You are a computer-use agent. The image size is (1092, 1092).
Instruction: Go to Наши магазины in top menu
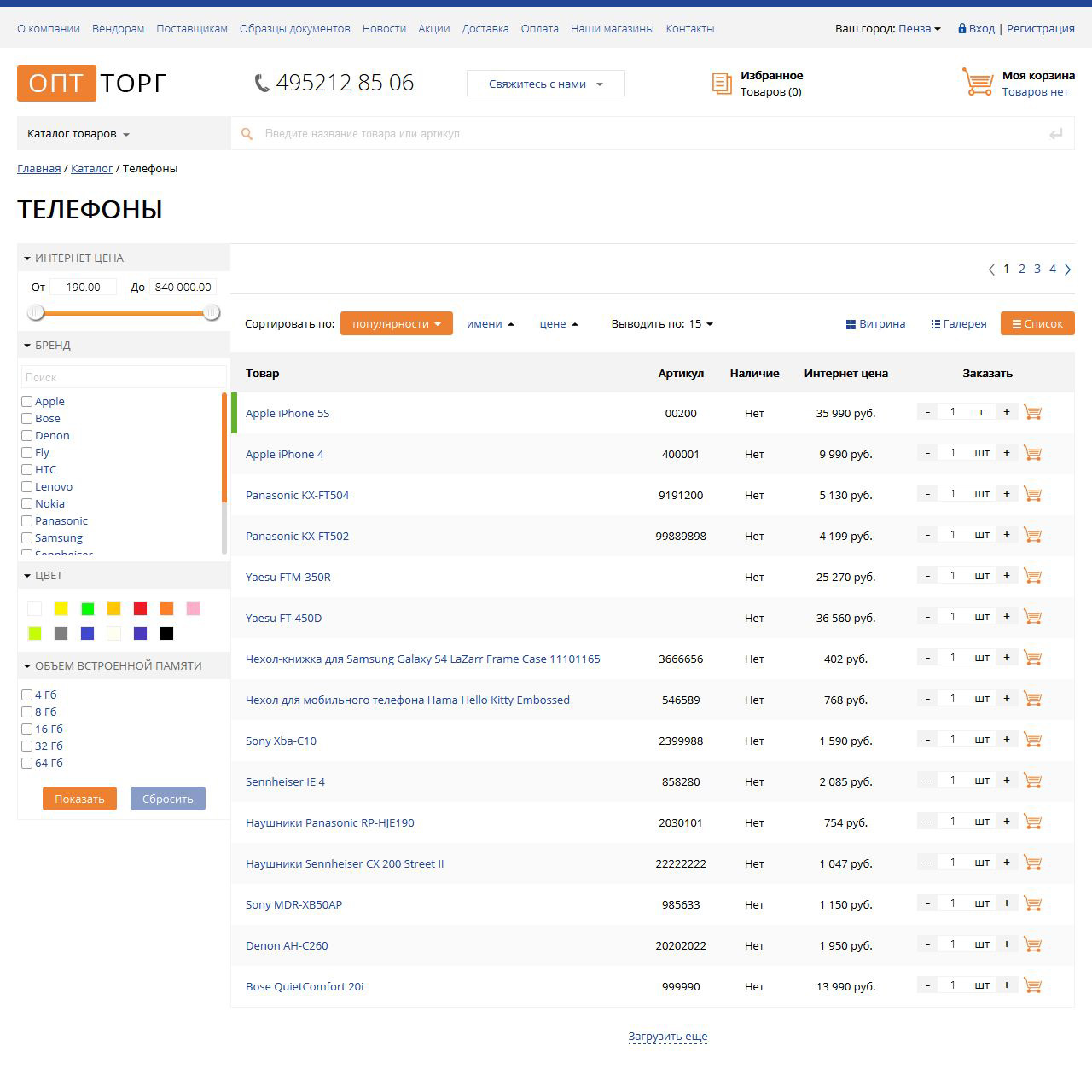tap(612, 29)
